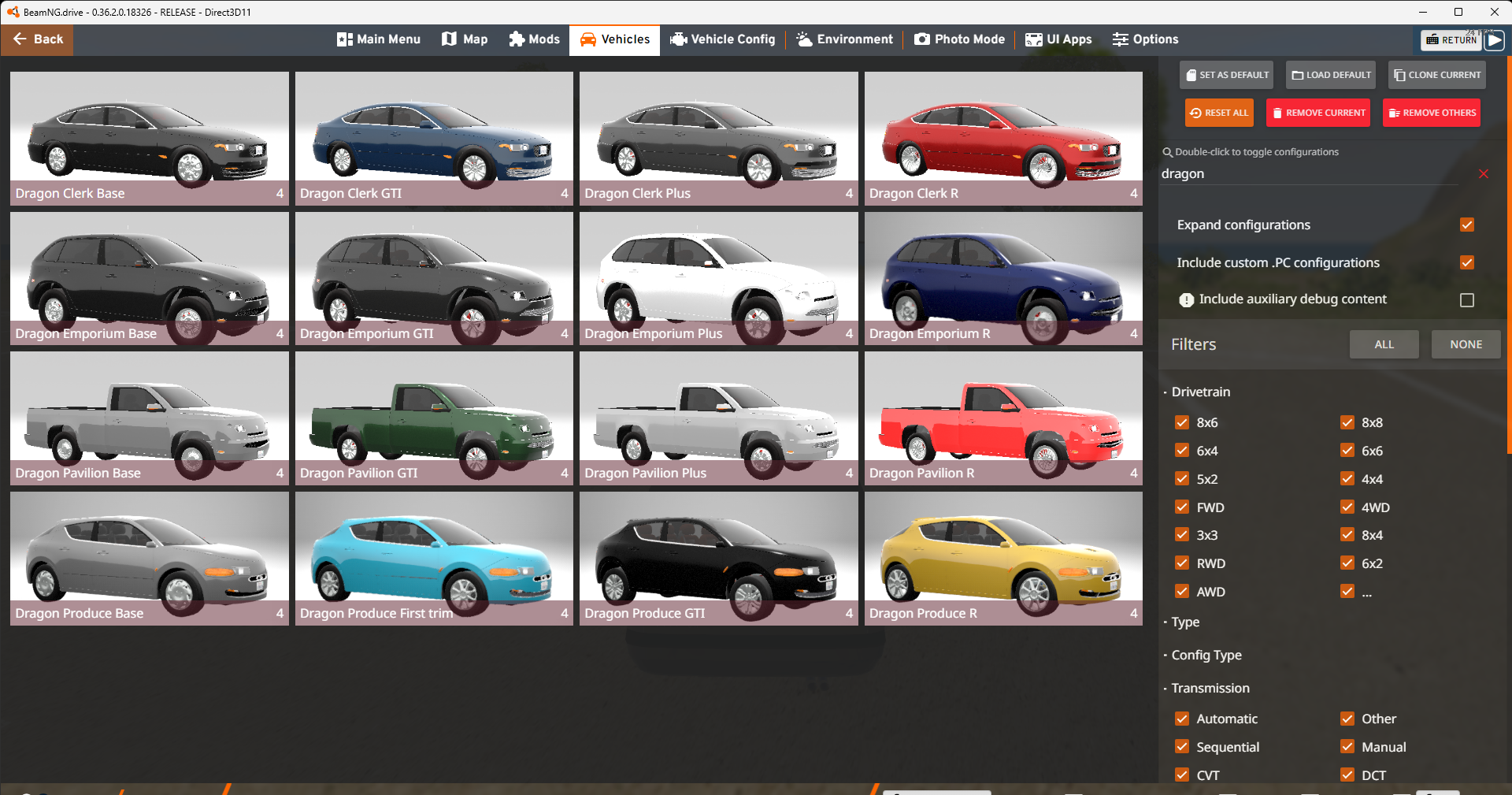The width and height of the screenshot is (1512, 795).
Task: Click the Reset All button
Action: (1219, 113)
